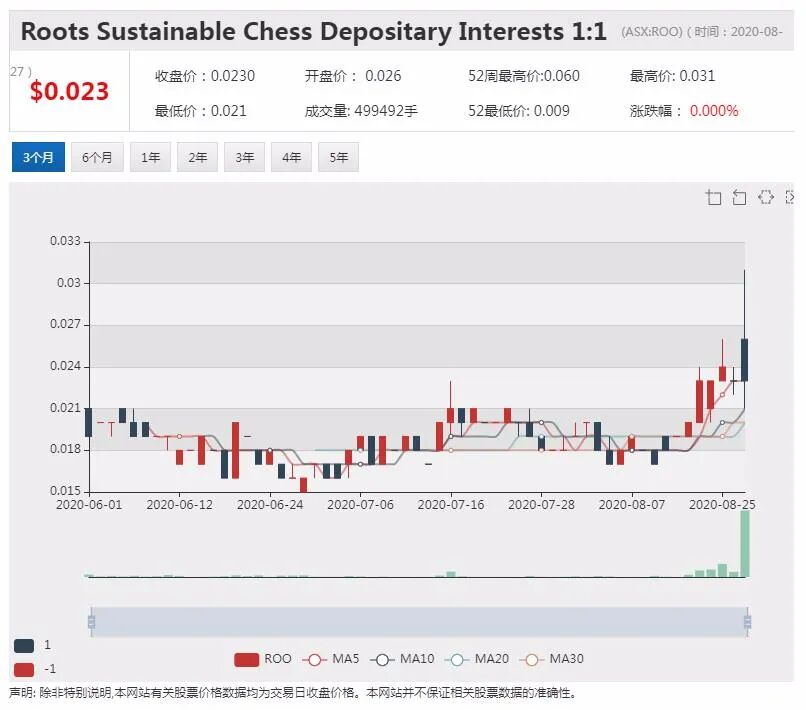Switch to the 4年 time range

[x=291, y=157]
